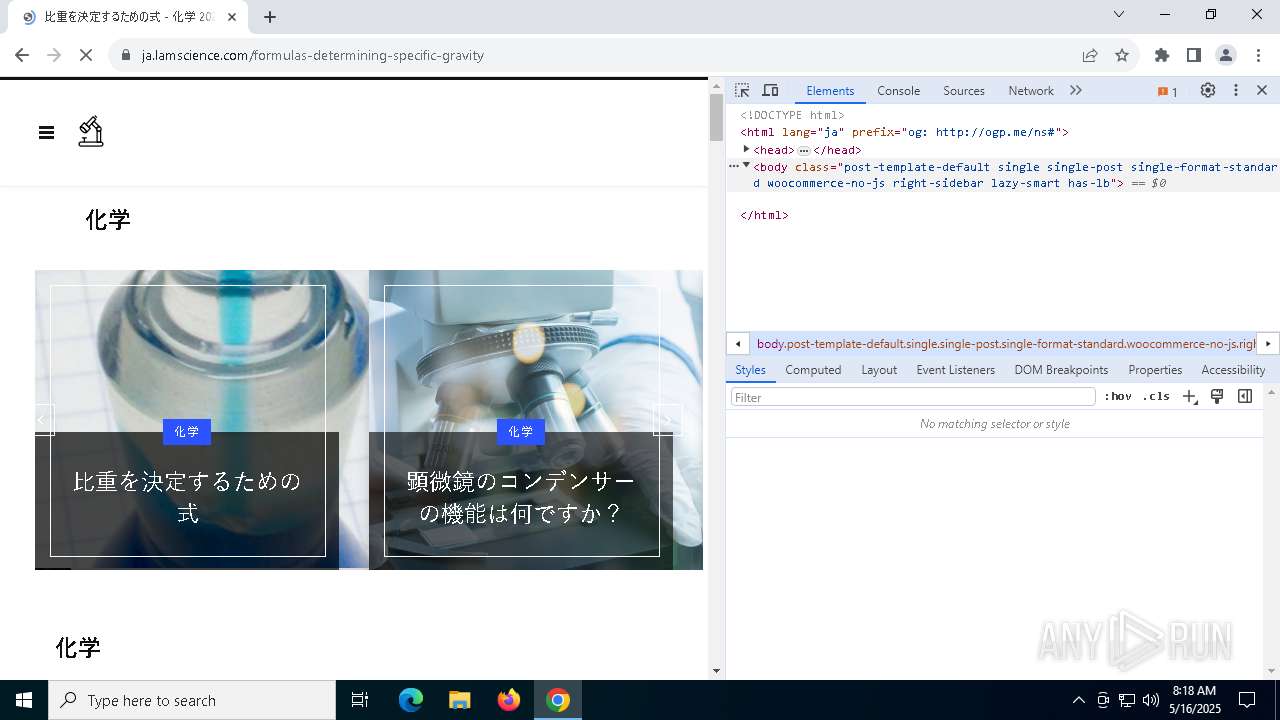1280x720 pixels.
Task: Toggle the computed styles sidebar pane
Action: tap(1245, 397)
